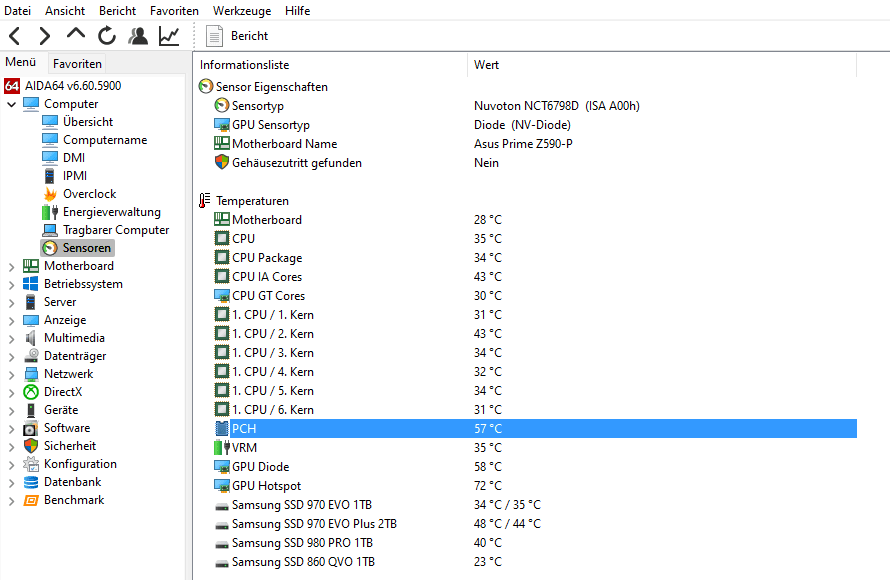Expand the DirectX tree node
This screenshot has height=580, width=890.
click(x=11, y=393)
